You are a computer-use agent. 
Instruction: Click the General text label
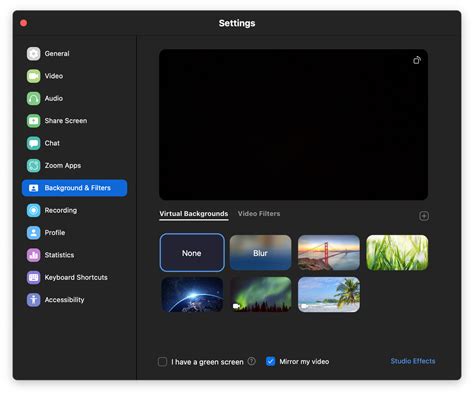(x=57, y=54)
